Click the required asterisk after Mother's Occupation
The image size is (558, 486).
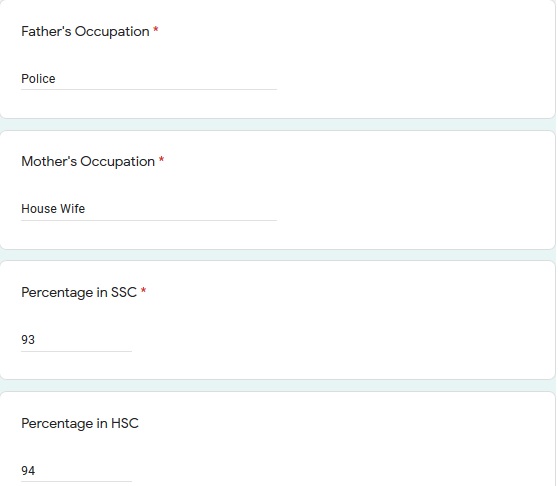coord(161,159)
